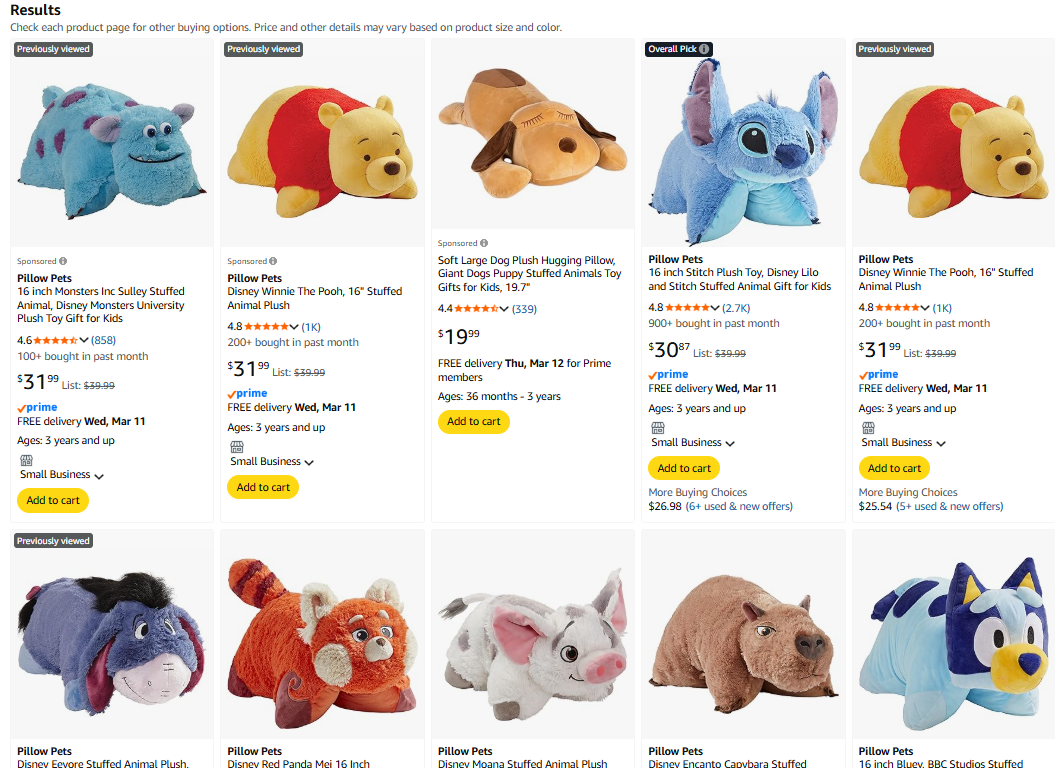Add the Stitch plush to cart
The image size is (1055, 768).
[x=683, y=468]
